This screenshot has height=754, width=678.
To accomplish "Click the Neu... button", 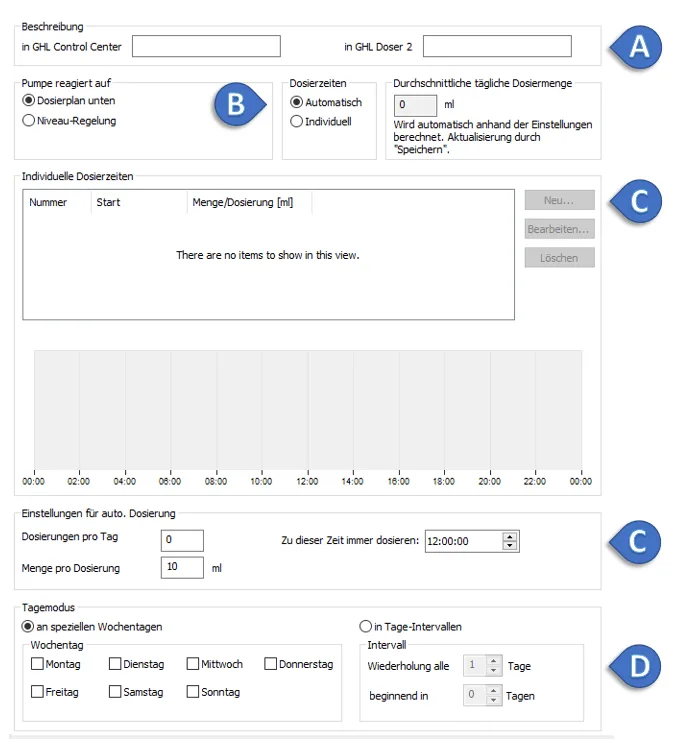I will (559, 200).
